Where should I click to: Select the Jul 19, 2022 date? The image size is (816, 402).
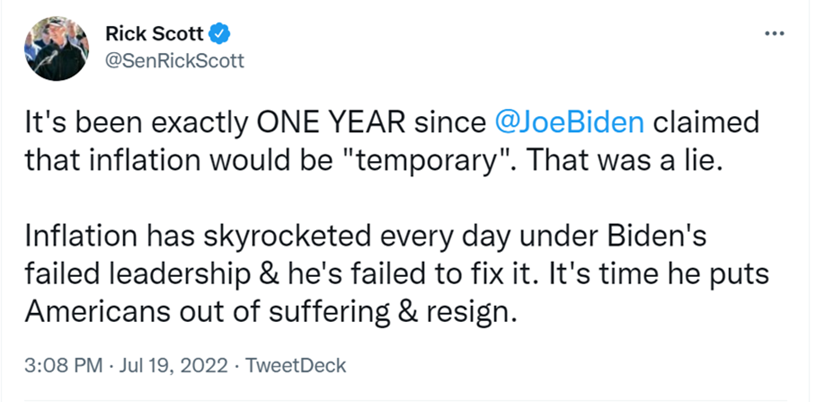point(174,366)
